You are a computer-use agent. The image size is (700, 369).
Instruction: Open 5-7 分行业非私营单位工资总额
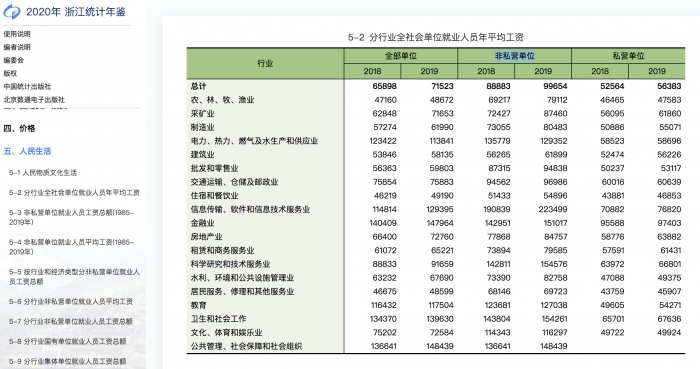(x=71, y=322)
